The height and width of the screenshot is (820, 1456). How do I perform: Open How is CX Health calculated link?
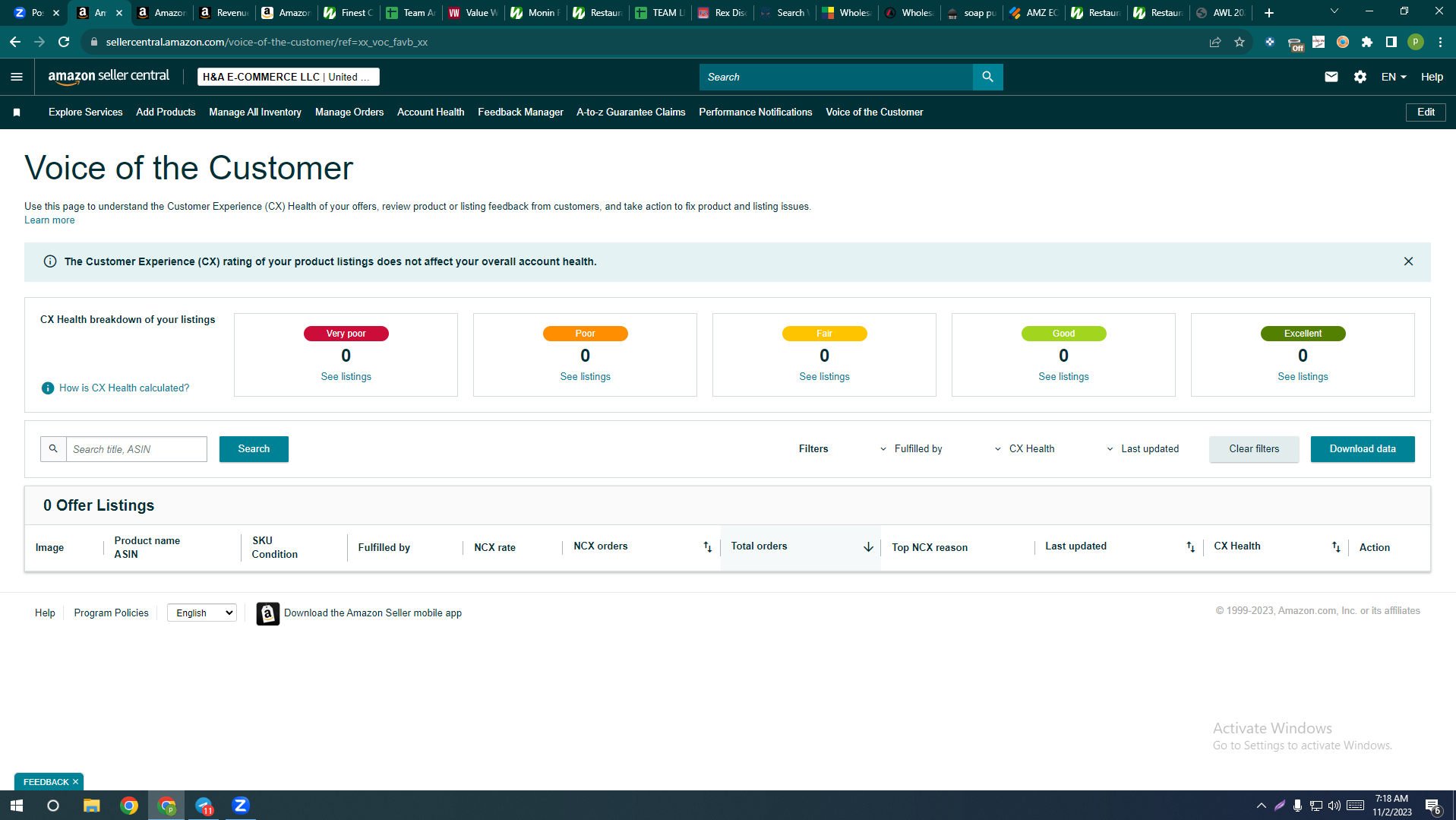pos(125,388)
